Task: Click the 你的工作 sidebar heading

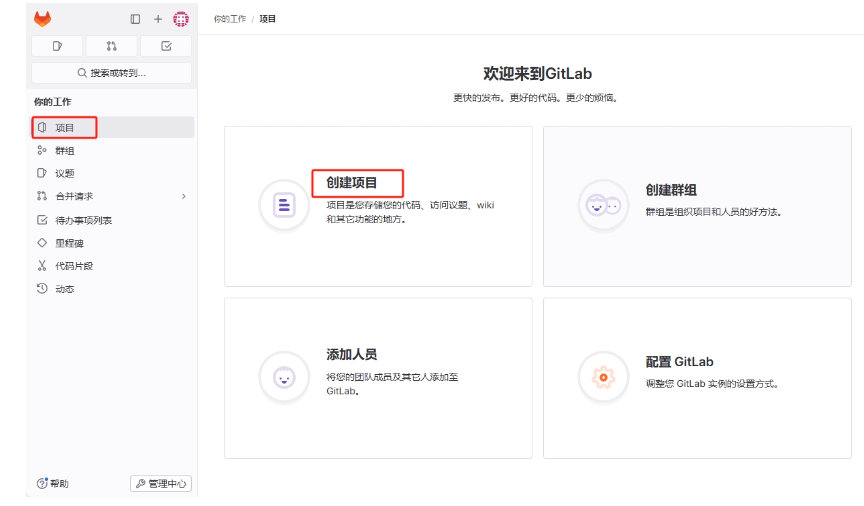Action: [x=52, y=102]
